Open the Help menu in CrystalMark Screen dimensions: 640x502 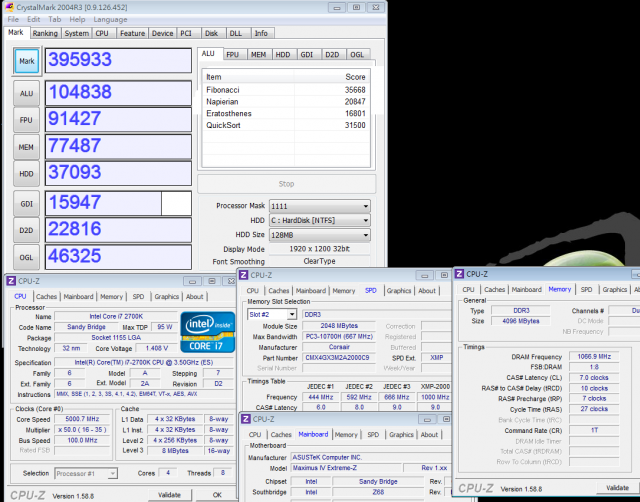coord(77,20)
